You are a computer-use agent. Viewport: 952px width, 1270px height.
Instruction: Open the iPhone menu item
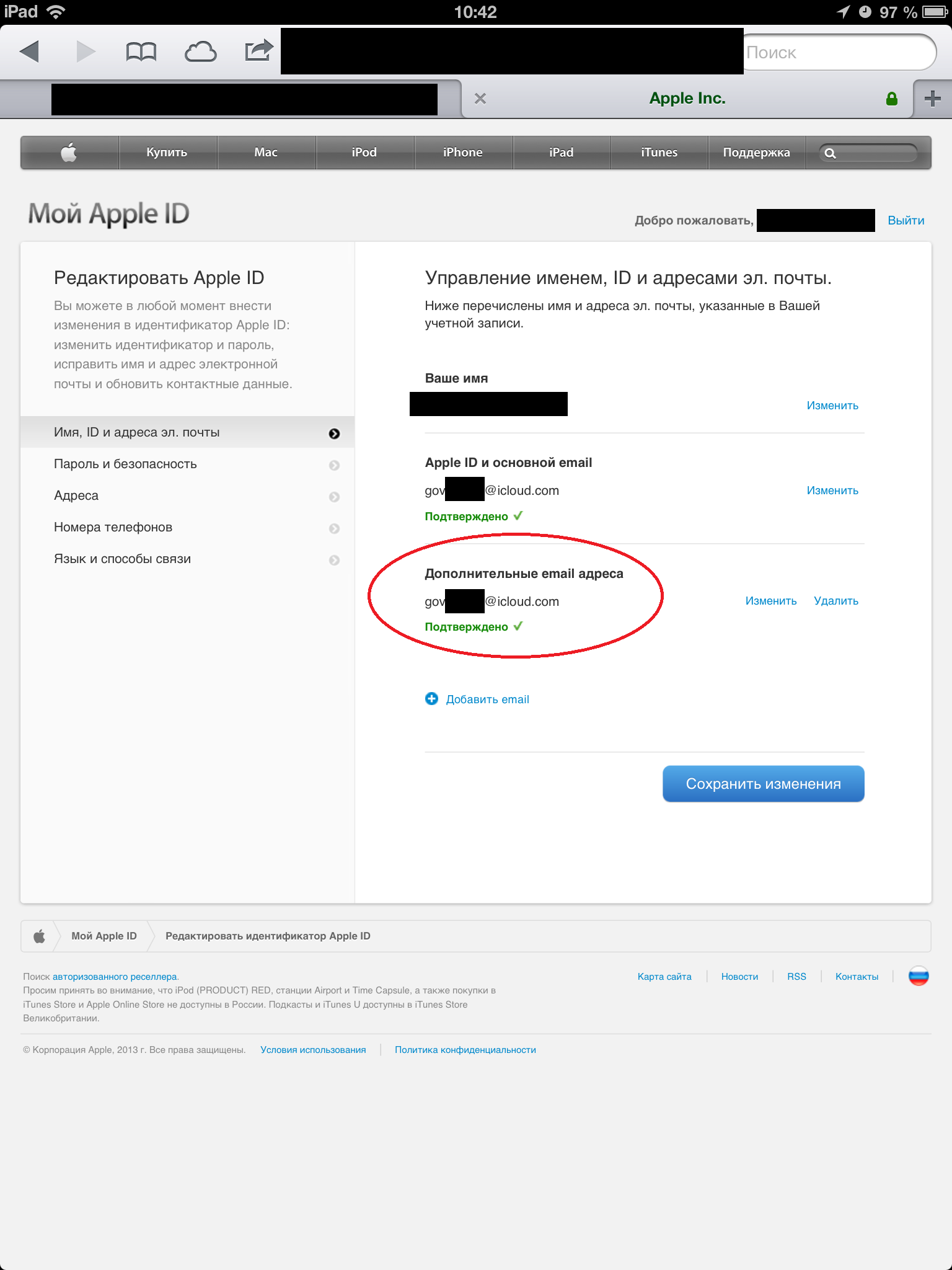pos(463,153)
